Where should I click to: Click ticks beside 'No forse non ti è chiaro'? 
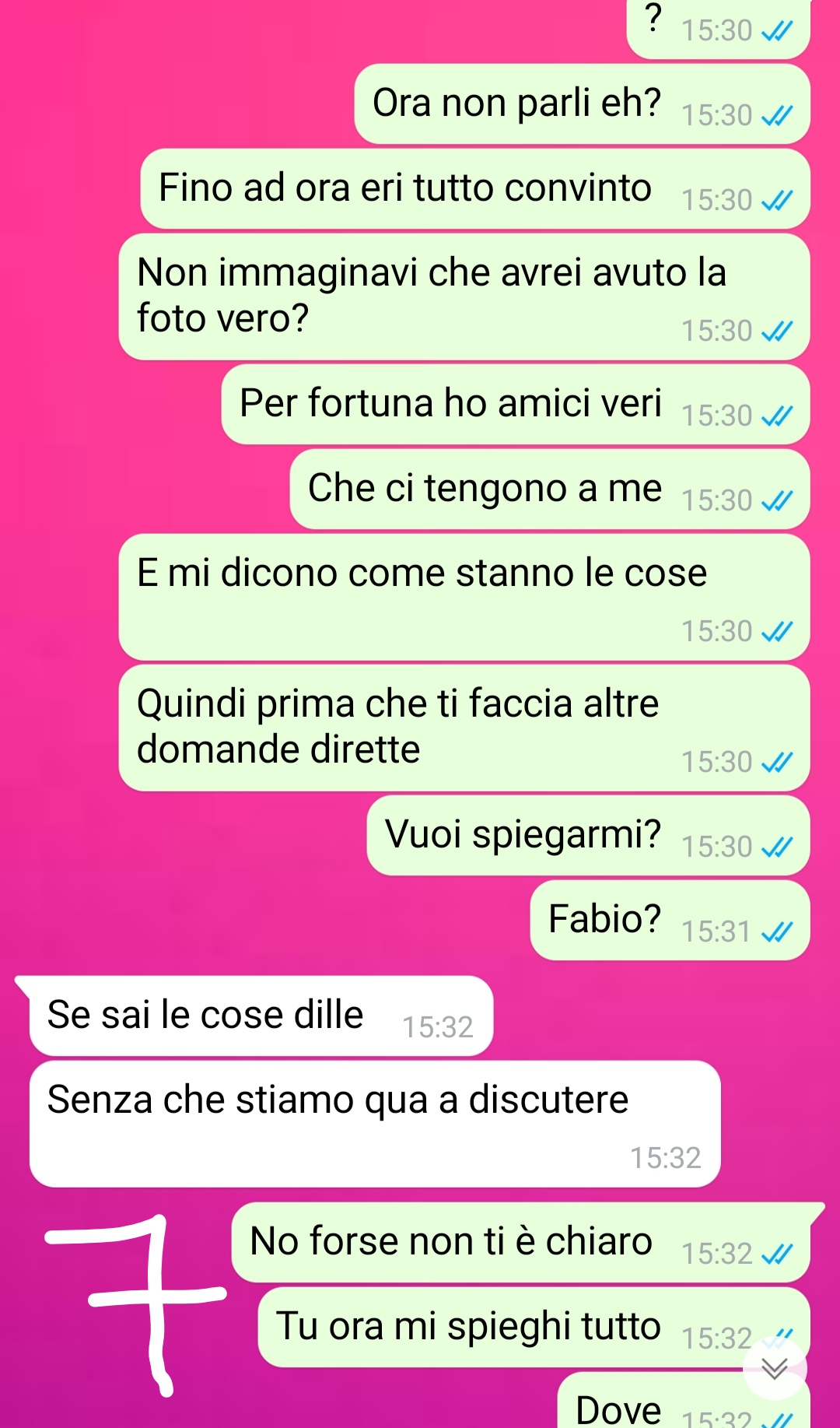776,1254
